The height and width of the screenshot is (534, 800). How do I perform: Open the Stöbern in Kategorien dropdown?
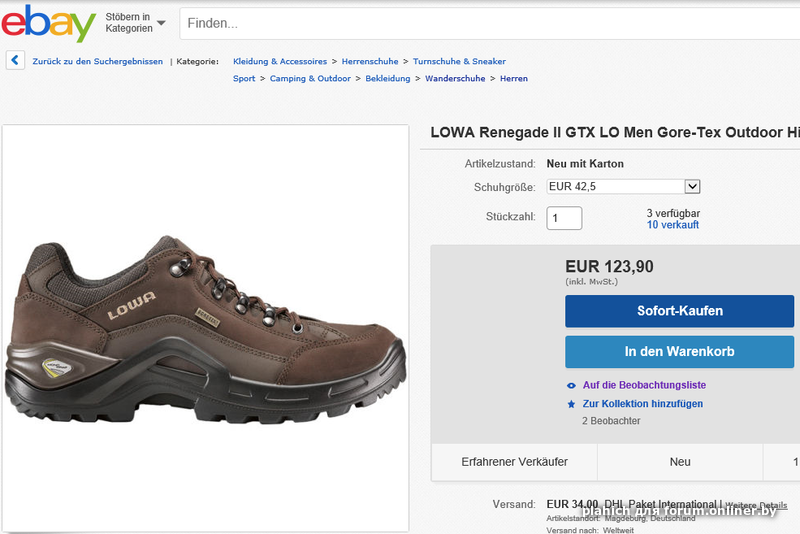point(135,23)
